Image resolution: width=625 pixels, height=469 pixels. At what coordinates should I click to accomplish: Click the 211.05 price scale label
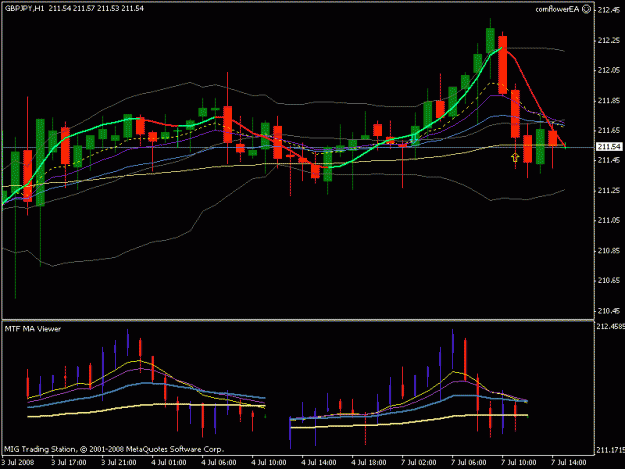click(x=609, y=220)
